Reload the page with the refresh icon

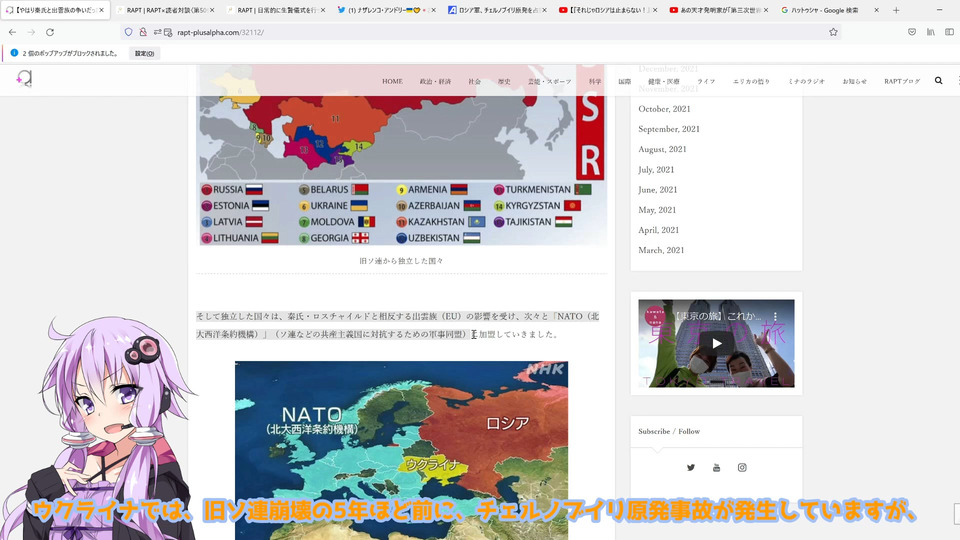[x=50, y=32]
